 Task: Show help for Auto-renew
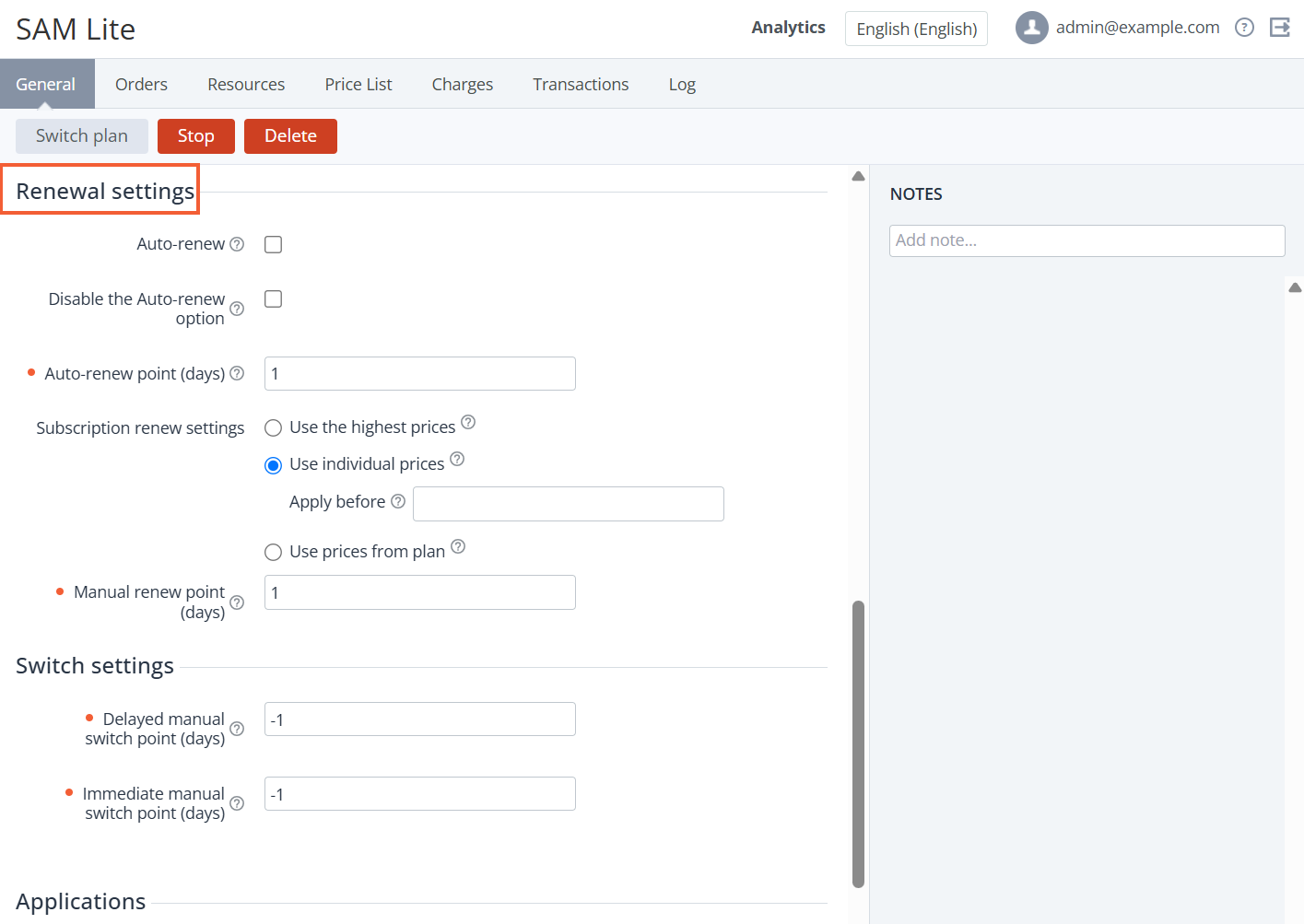pyautogui.click(x=237, y=244)
